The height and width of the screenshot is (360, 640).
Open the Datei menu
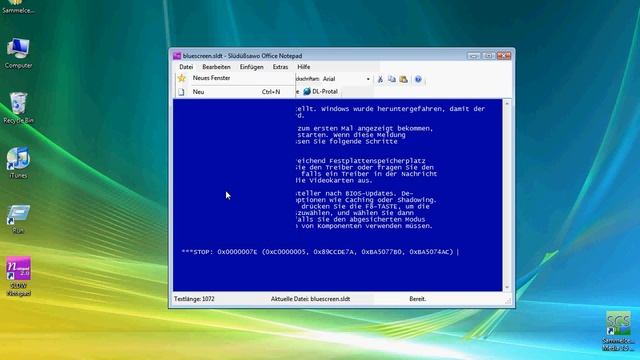[186, 67]
